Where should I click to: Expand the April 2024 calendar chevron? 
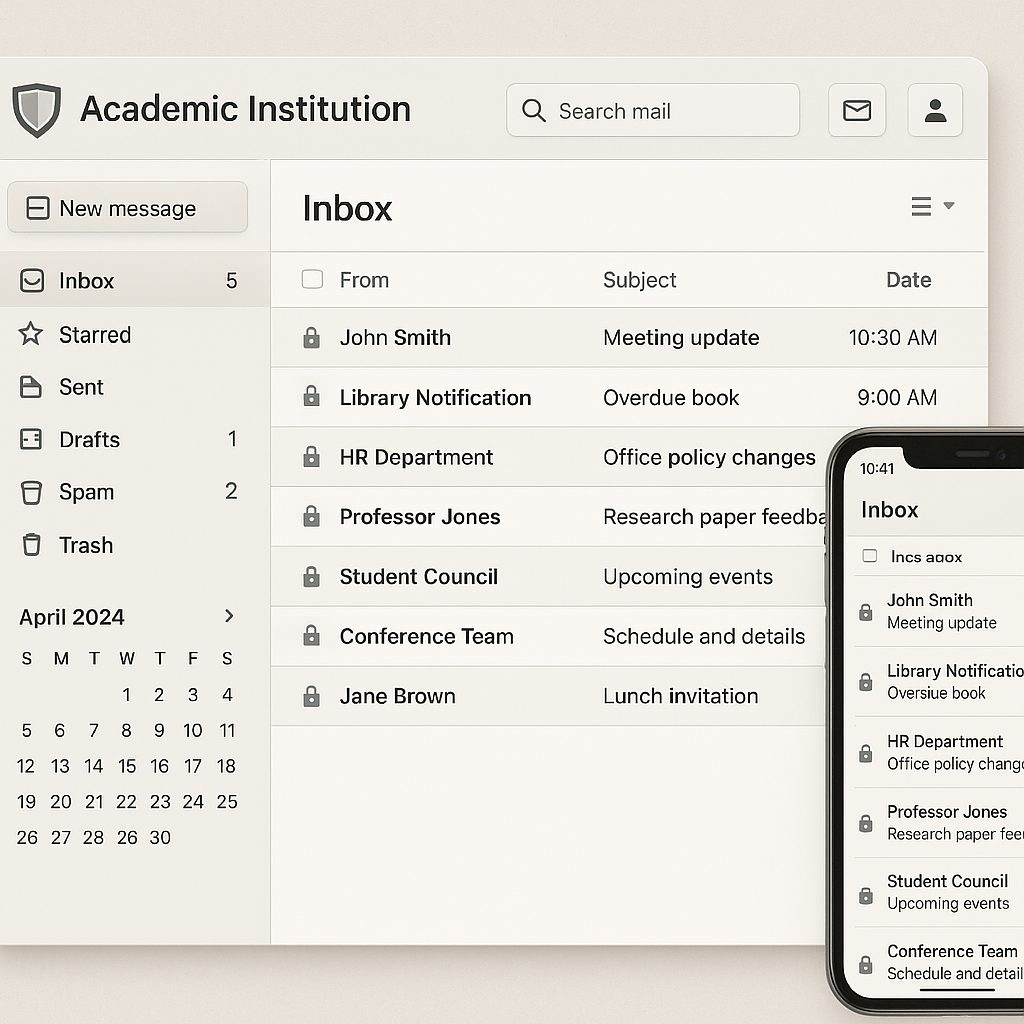pyautogui.click(x=228, y=616)
